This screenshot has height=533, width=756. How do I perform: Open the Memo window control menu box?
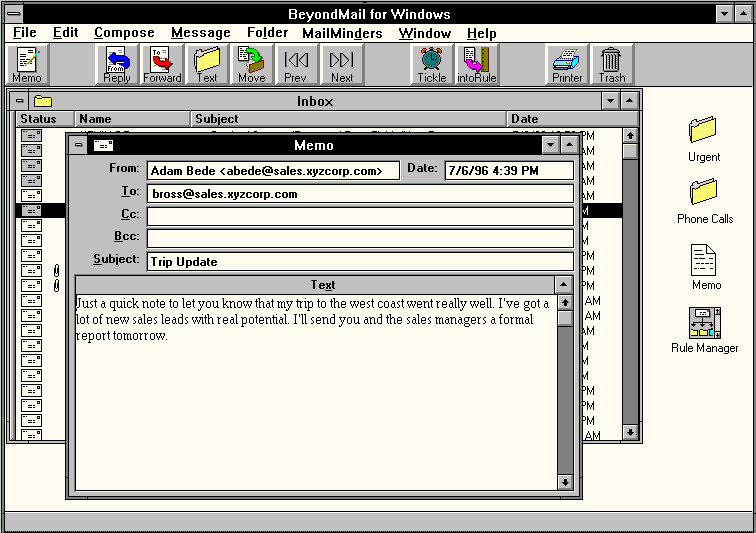79,145
